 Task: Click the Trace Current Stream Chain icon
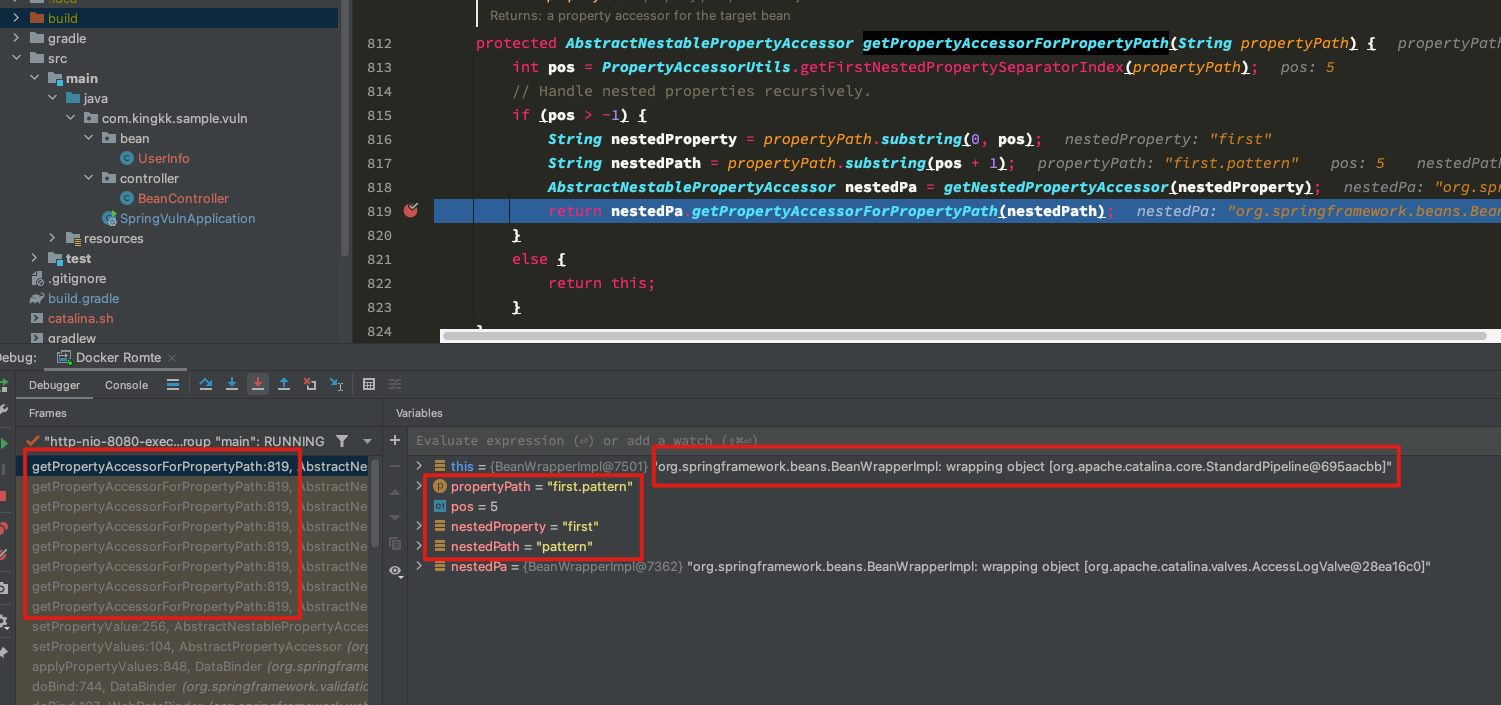[x=395, y=384]
